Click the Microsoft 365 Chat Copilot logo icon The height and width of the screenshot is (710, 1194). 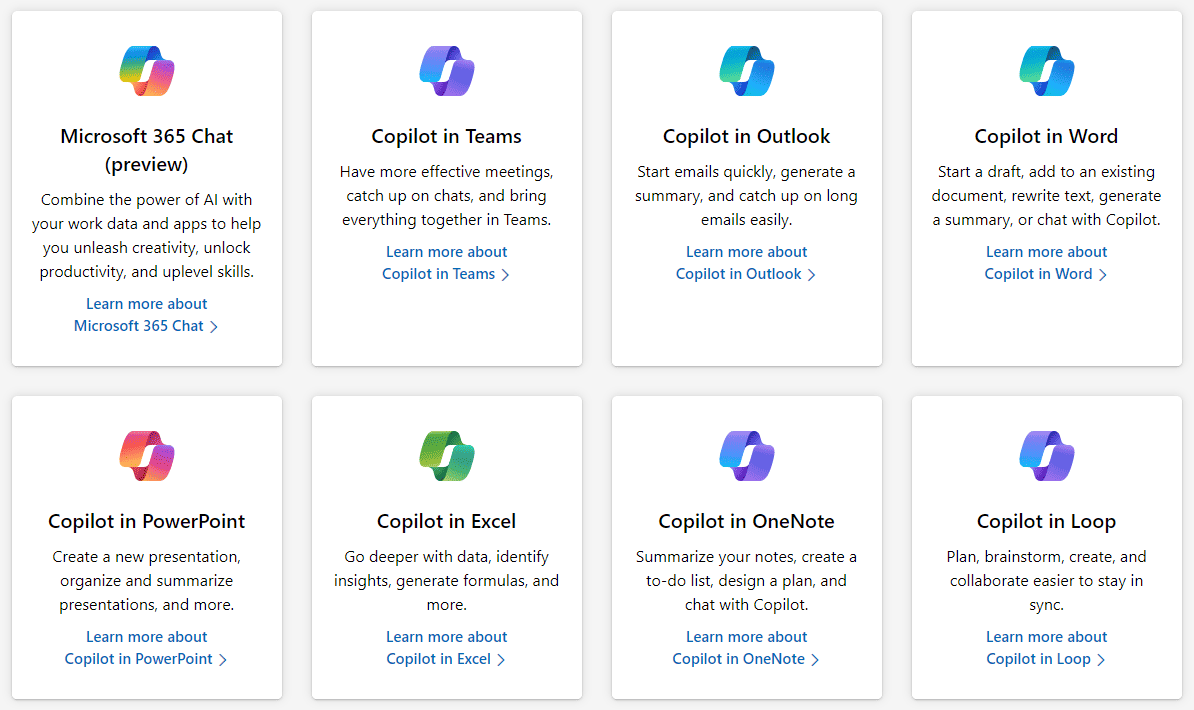coord(147,71)
